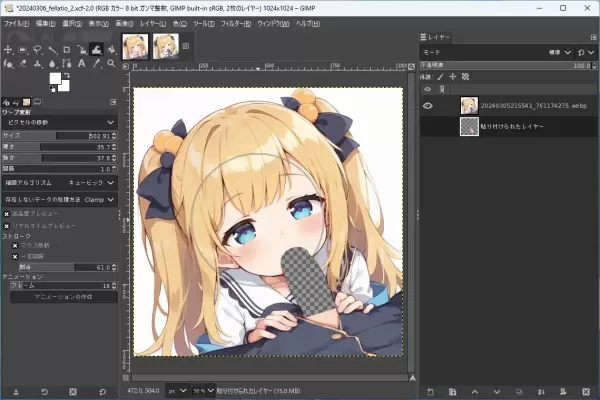The height and width of the screenshot is (400, 600).
Task: Open Layers panel tab configuration menu
Action: tap(593, 37)
